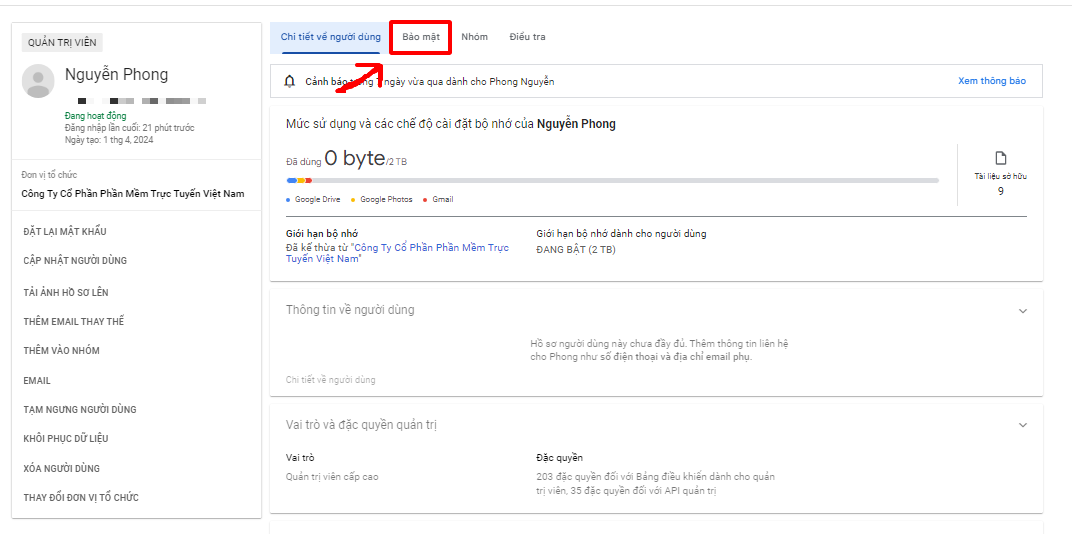Click THÊM EMAIL THAY THẾ

[74, 322]
